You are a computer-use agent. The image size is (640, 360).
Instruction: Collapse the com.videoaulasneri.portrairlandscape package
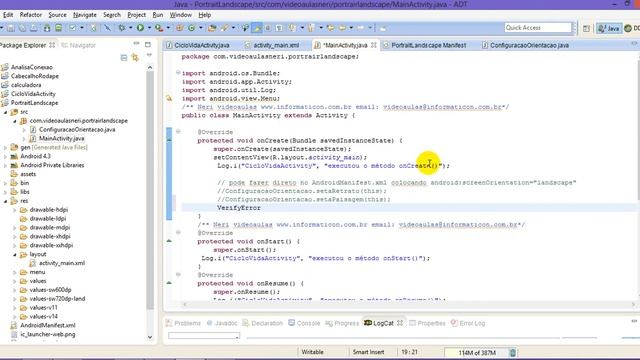[x=15, y=121]
